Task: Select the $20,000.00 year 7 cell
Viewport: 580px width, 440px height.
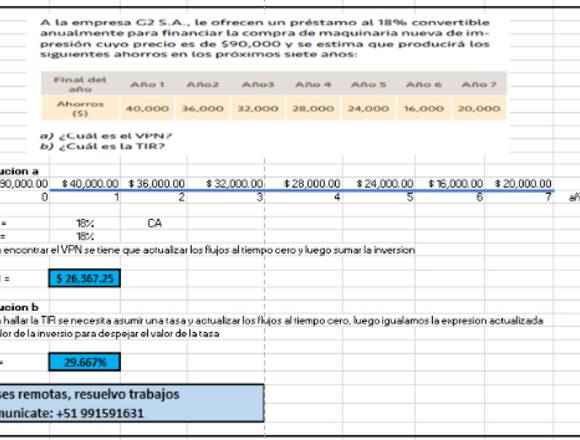Action: tap(519, 183)
